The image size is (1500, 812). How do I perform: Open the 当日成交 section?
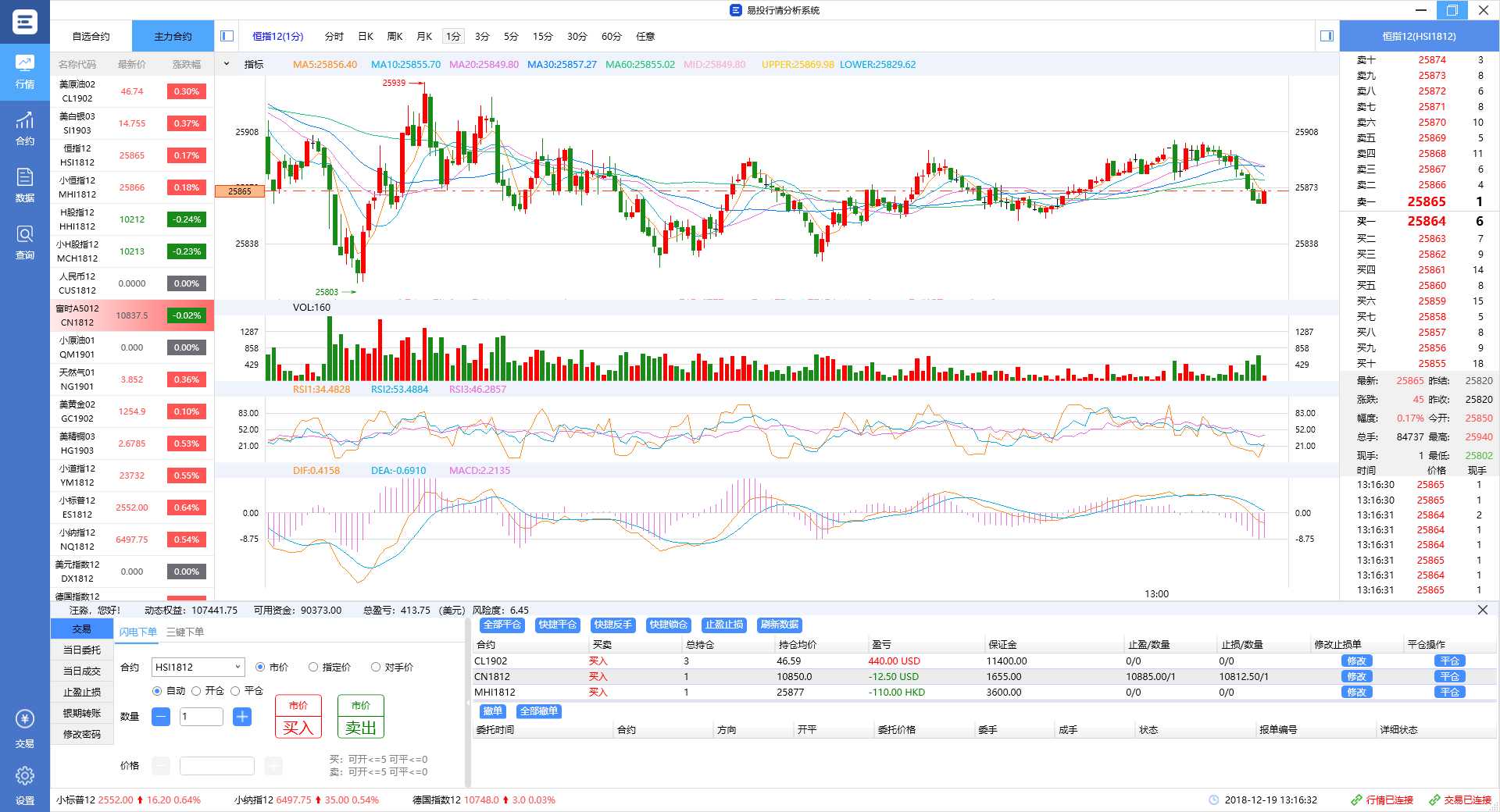pos(82,671)
